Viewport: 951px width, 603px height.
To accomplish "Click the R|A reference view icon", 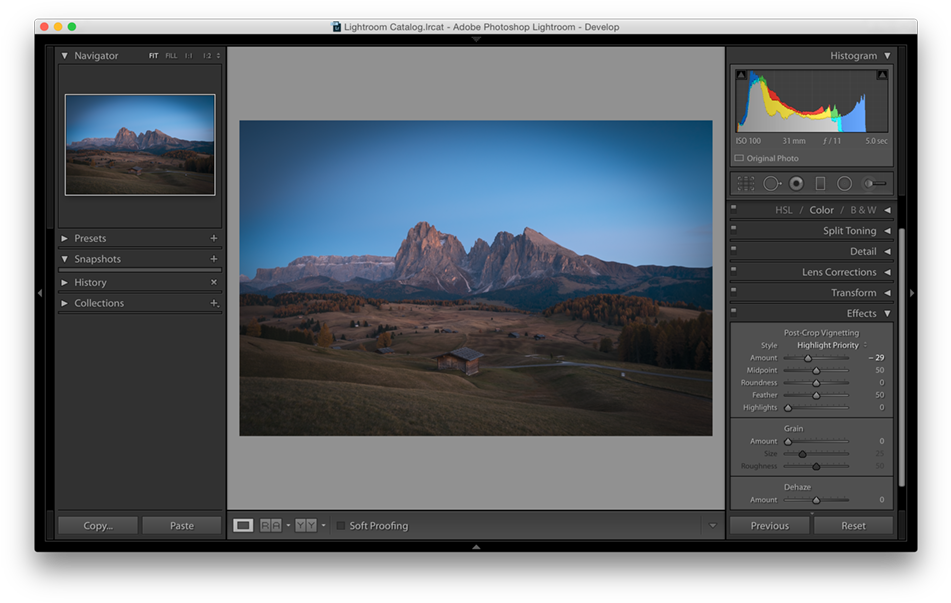I will (x=271, y=525).
